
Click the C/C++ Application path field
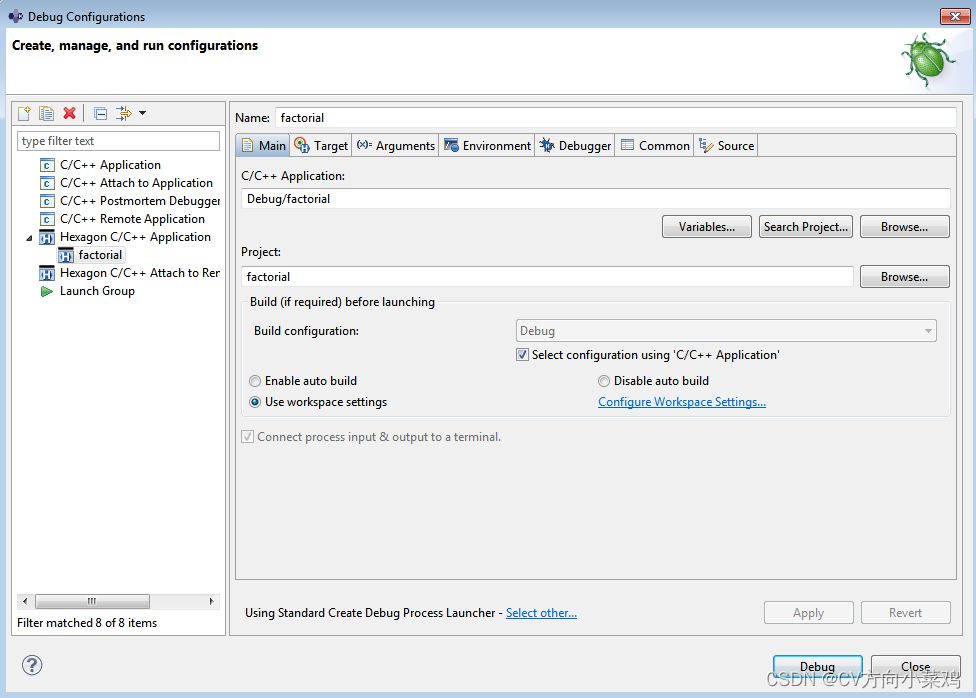tap(595, 199)
